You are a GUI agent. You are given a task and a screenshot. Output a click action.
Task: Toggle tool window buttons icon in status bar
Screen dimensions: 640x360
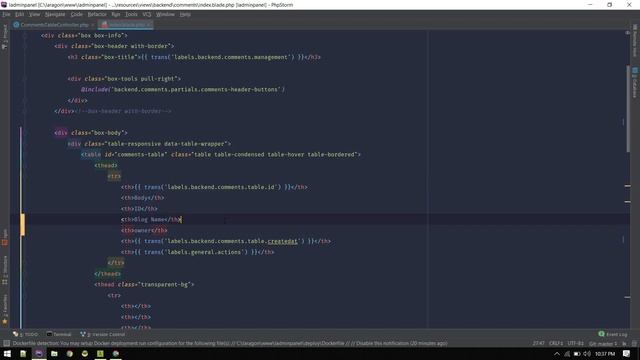point(6,343)
